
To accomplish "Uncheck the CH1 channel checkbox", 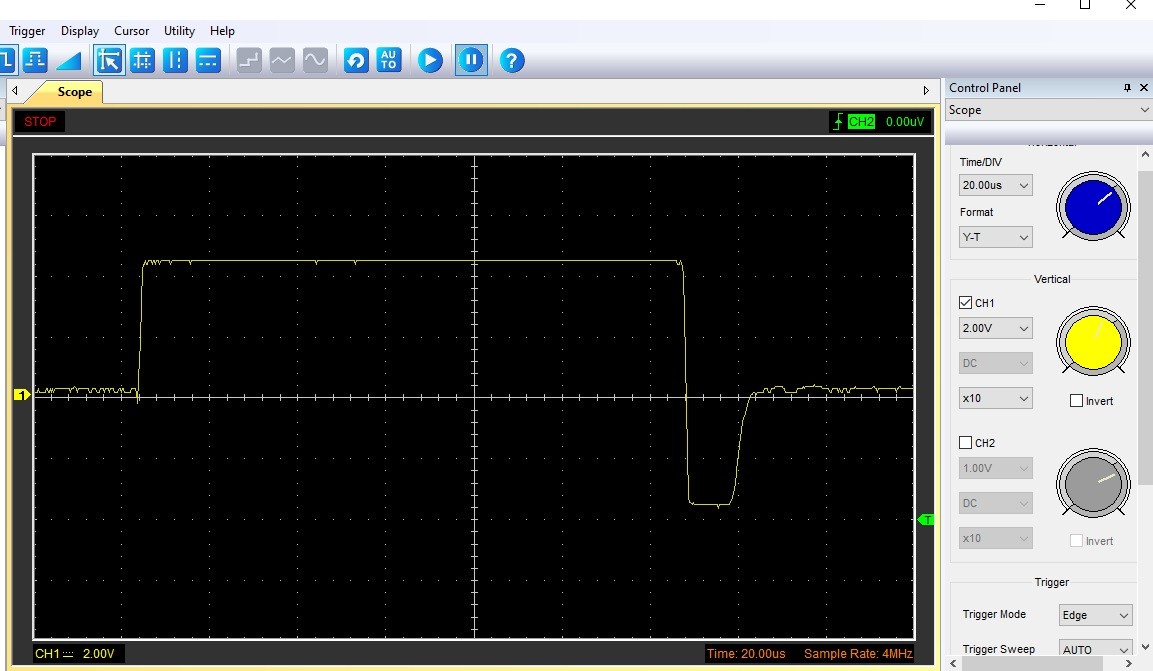I will tap(966, 303).
